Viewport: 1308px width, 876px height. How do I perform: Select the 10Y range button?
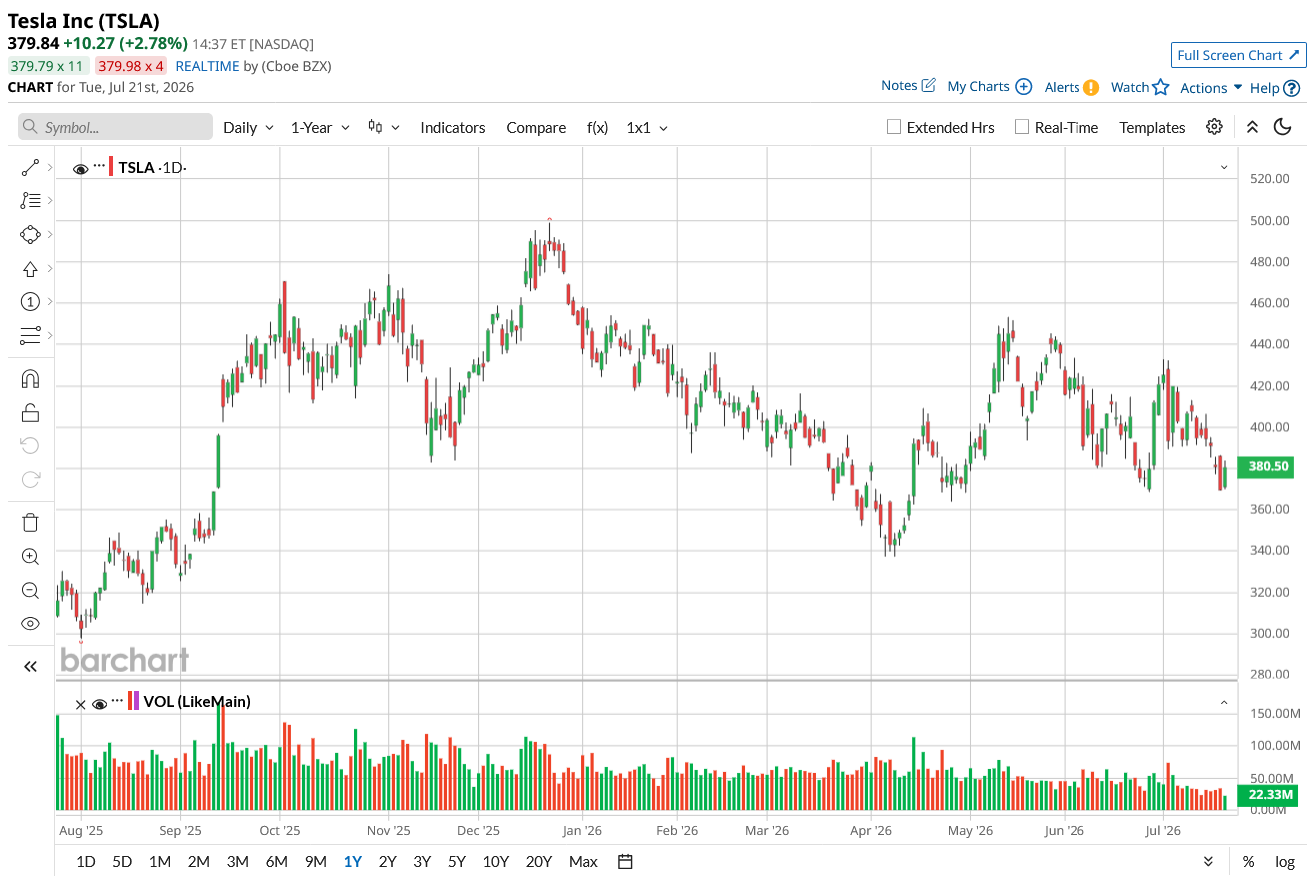coord(496,861)
